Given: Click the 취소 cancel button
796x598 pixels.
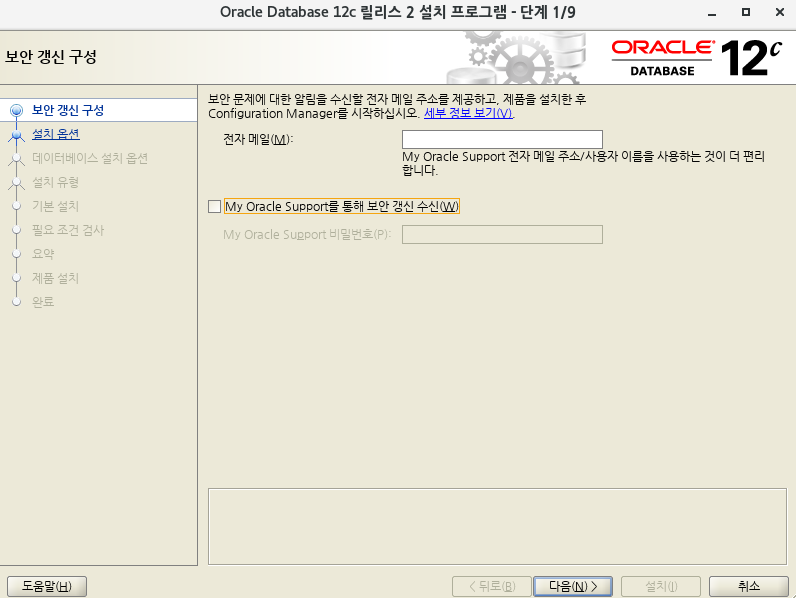Looking at the screenshot, I should tap(749, 586).
